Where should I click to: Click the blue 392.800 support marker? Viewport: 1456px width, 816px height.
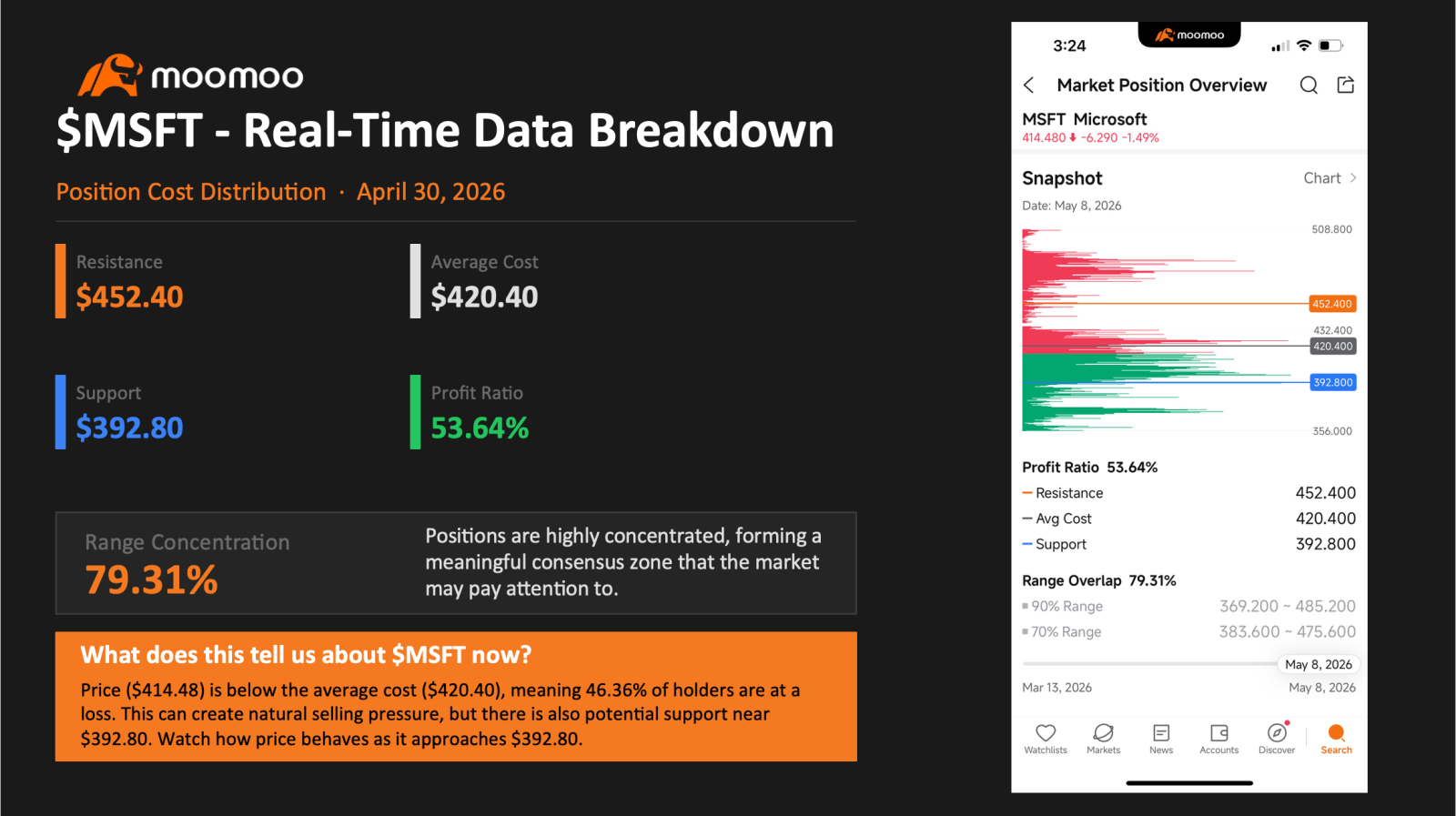(x=1332, y=383)
